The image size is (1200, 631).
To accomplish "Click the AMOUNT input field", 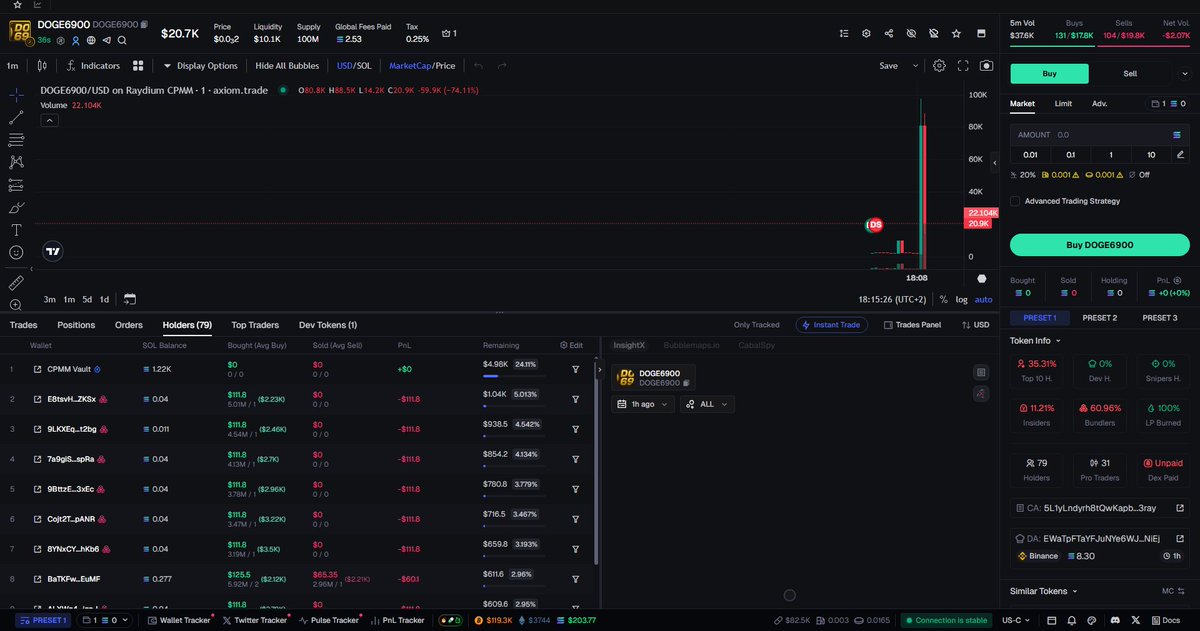I will (x=1099, y=134).
